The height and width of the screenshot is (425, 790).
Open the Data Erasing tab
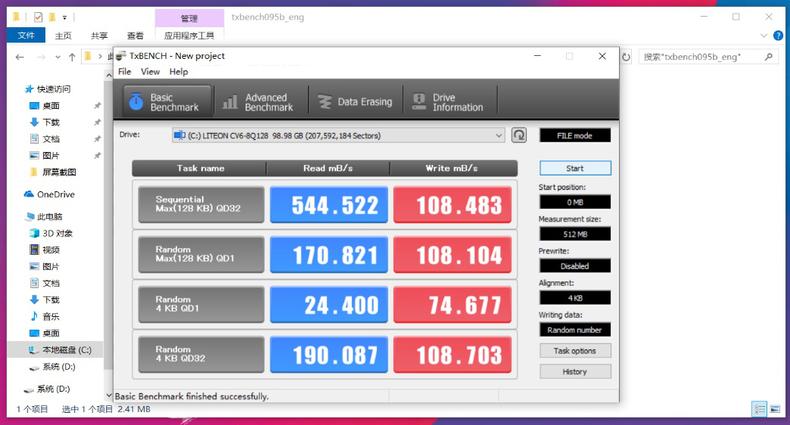pyautogui.click(x=355, y=102)
